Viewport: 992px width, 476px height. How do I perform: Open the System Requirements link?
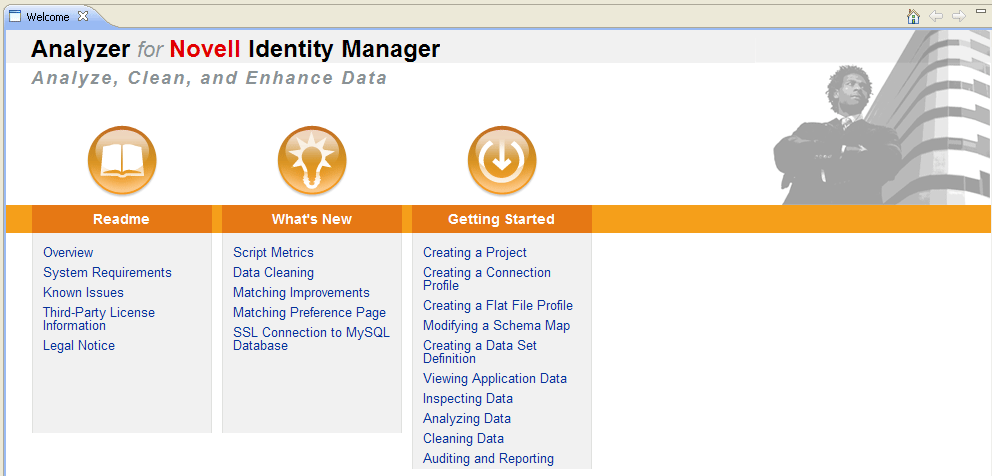(x=107, y=273)
